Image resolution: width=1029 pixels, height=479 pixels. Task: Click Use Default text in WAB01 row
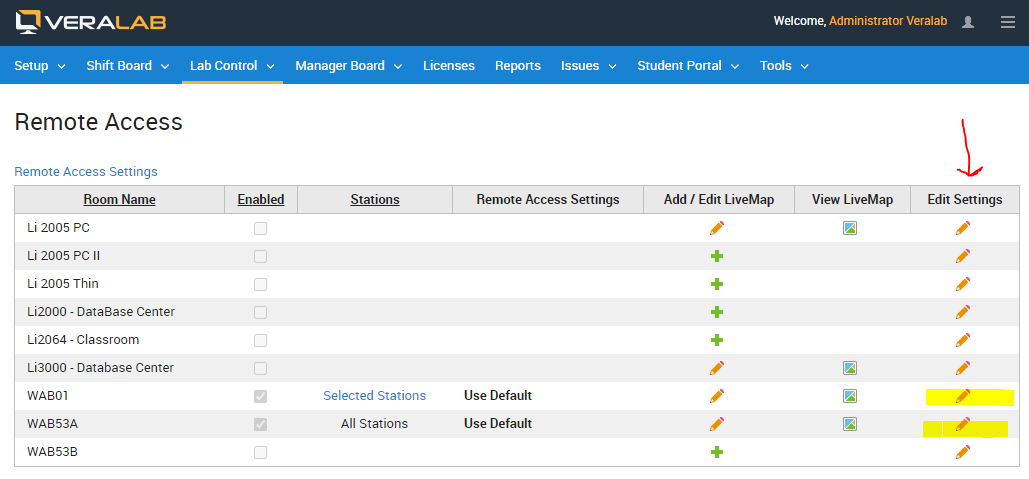click(x=498, y=396)
